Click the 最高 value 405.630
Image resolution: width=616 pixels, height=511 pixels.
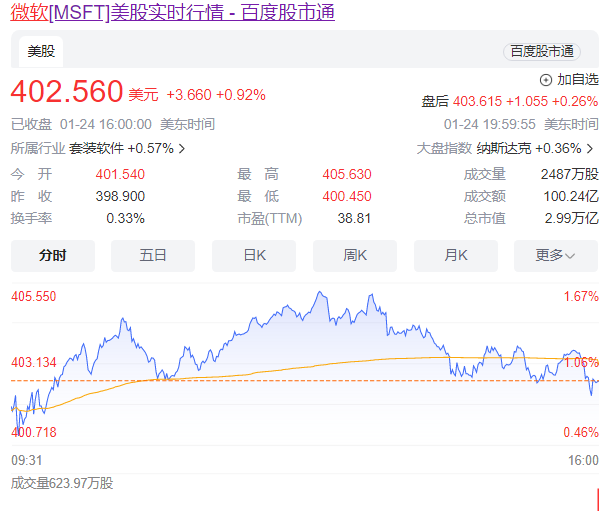(x=347, y=174)
